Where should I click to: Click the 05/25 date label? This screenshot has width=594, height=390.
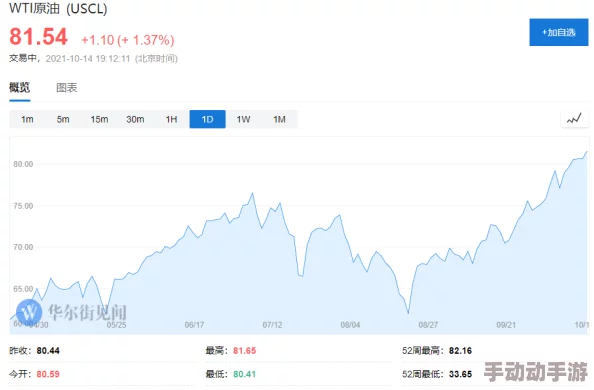[116, 325]
